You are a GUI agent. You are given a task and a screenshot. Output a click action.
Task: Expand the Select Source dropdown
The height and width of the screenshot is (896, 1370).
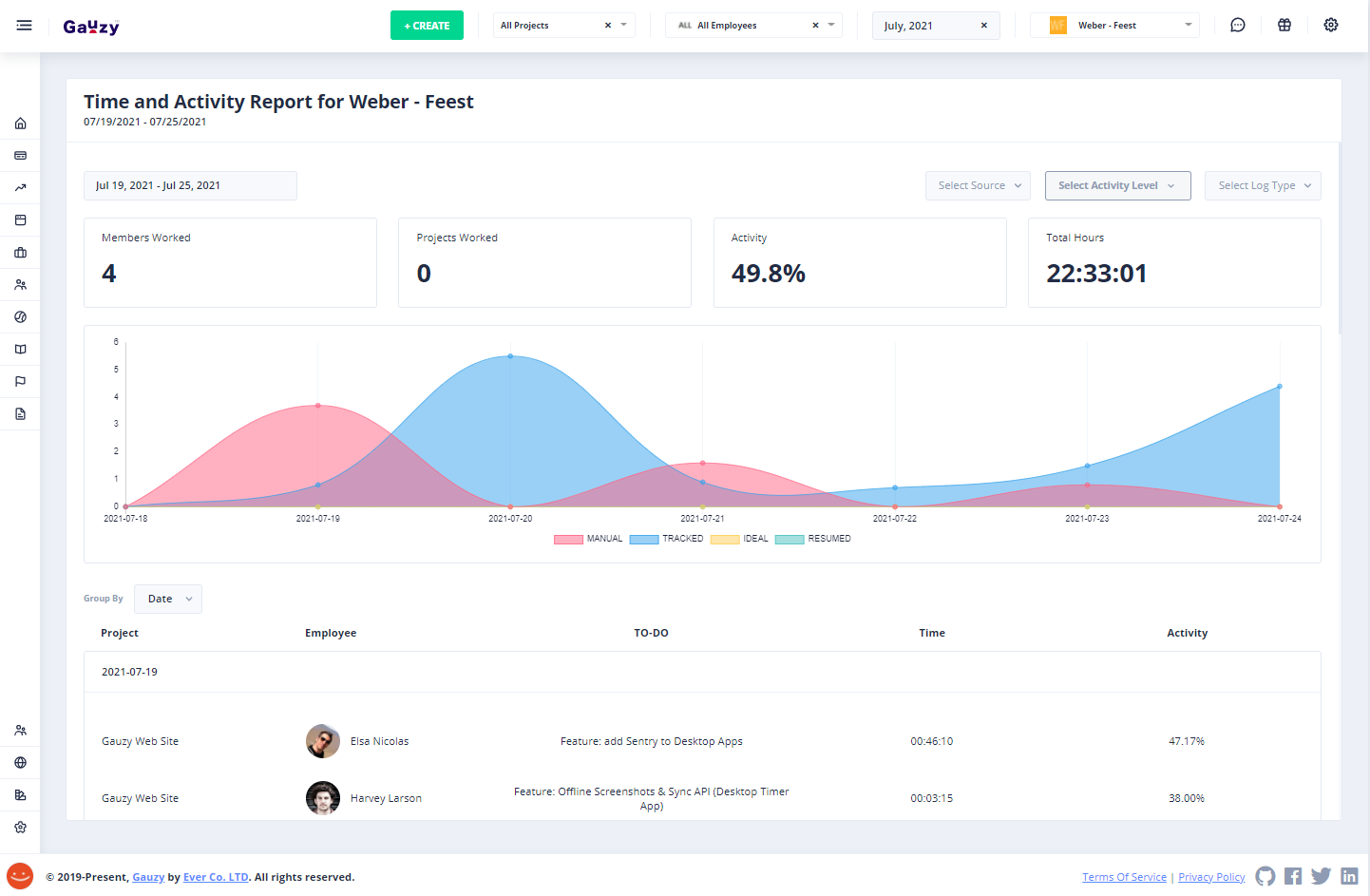click(978, 186)
